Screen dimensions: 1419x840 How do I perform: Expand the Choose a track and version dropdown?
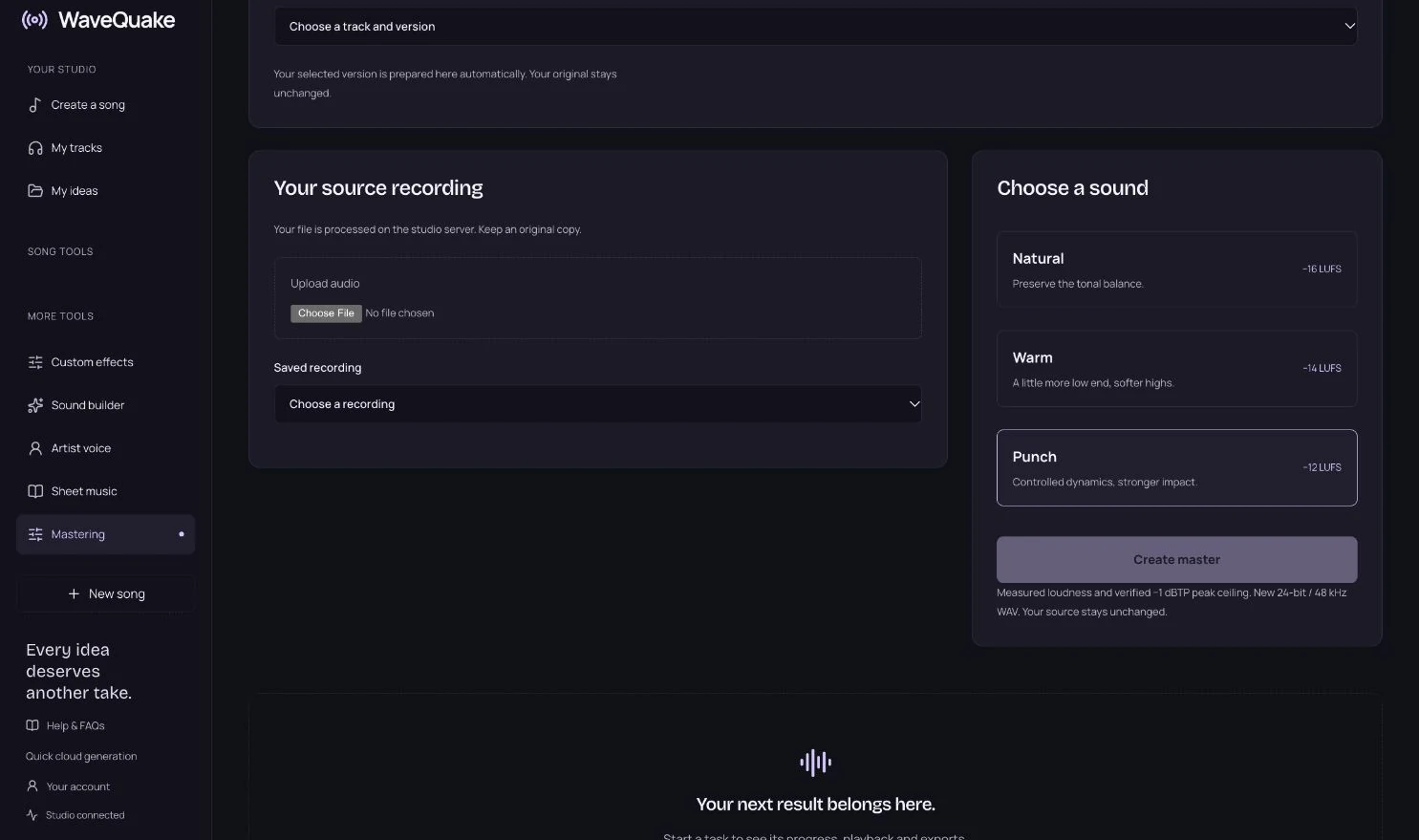(x=815, y=27)
